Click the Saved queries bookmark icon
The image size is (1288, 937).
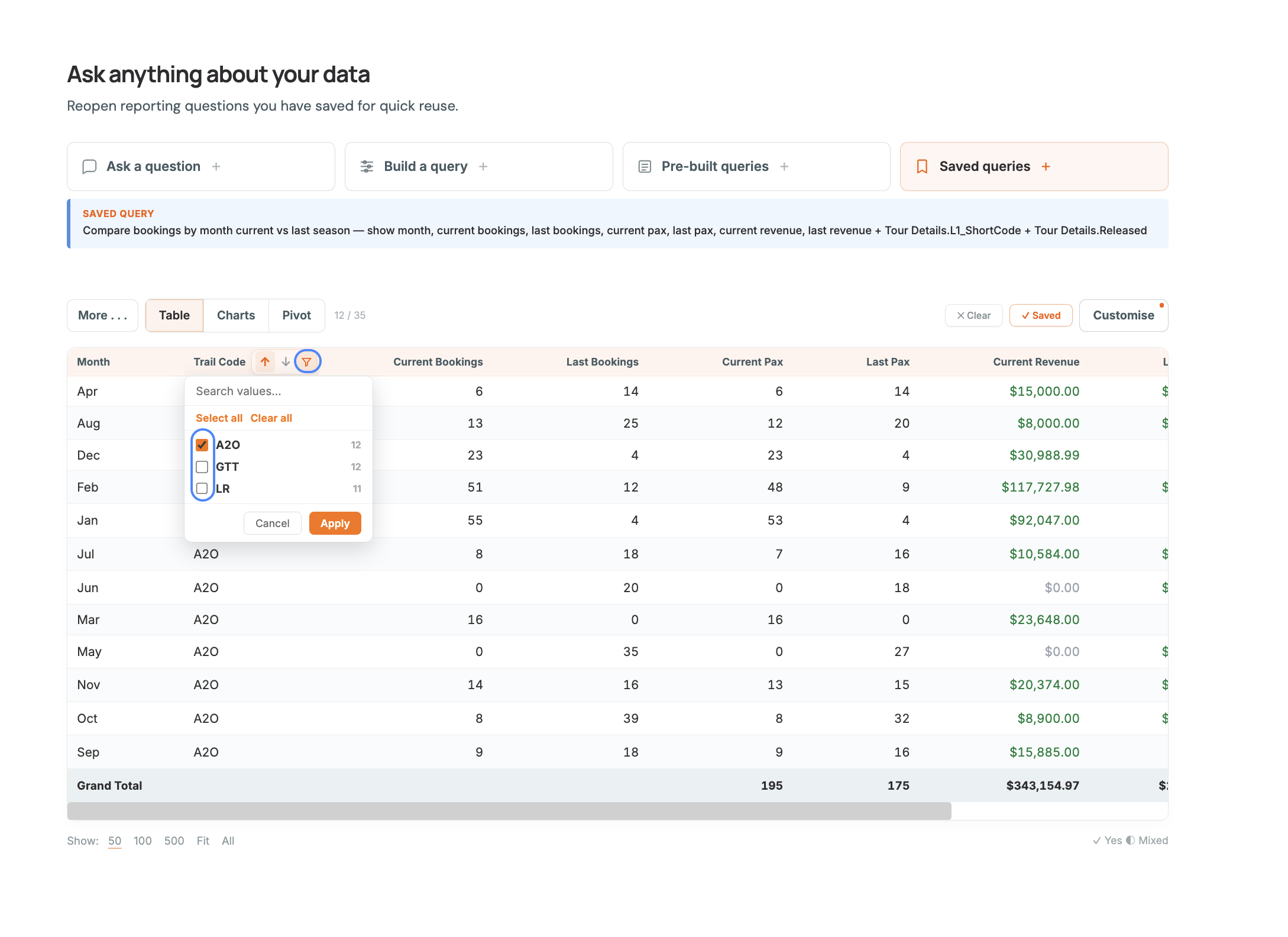click(x=922, y=167)
